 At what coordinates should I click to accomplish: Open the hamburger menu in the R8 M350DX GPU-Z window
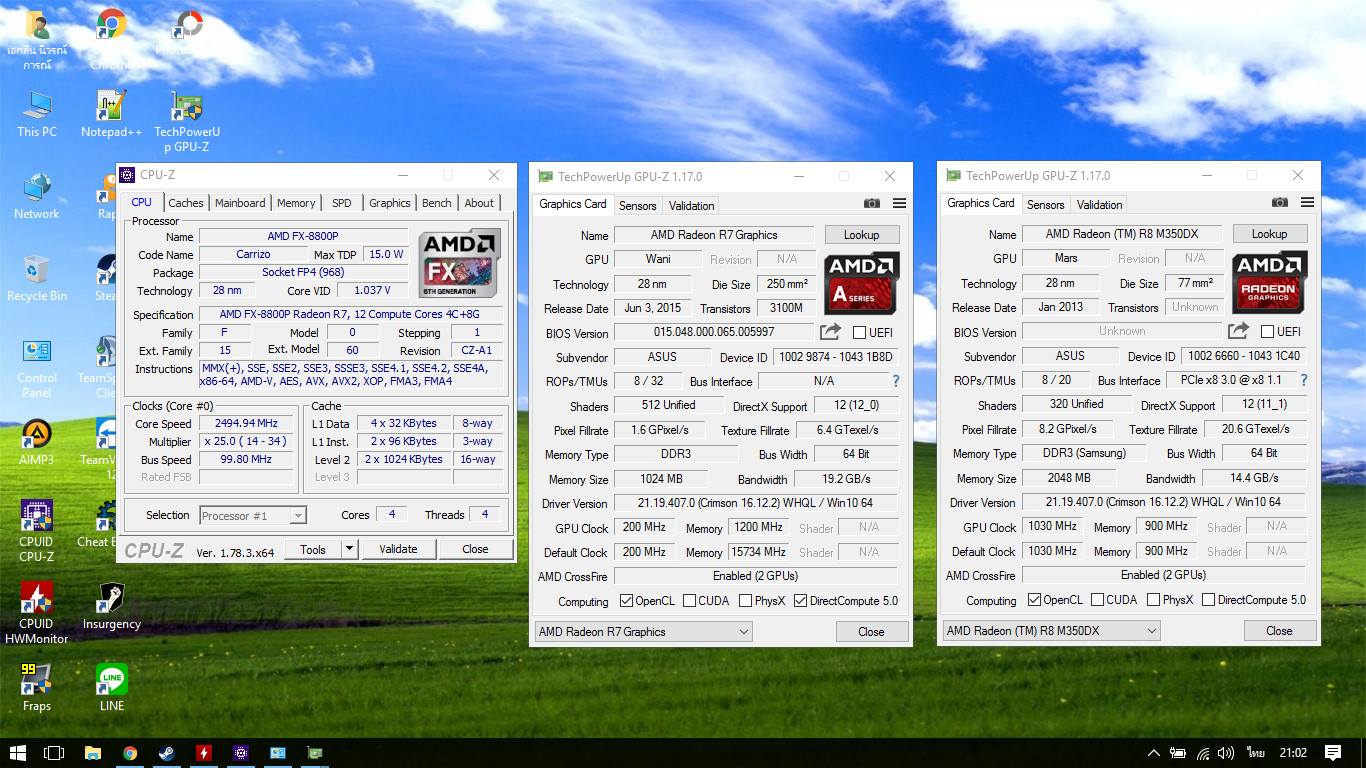coord(1307,202)
